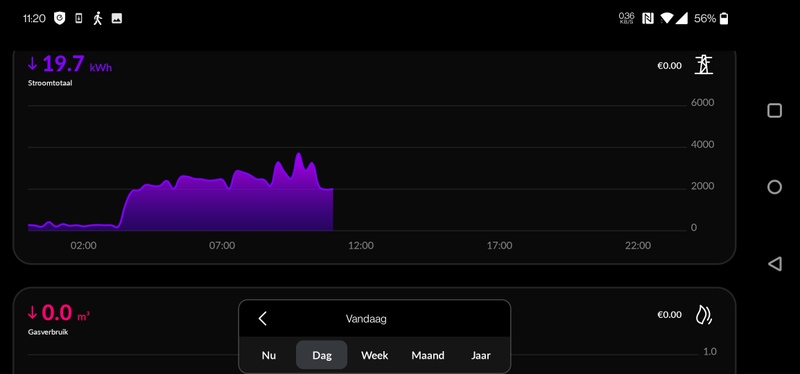Tap the Gasverbruik label
This screenshot has width=800, height=374.
point(48,332)
